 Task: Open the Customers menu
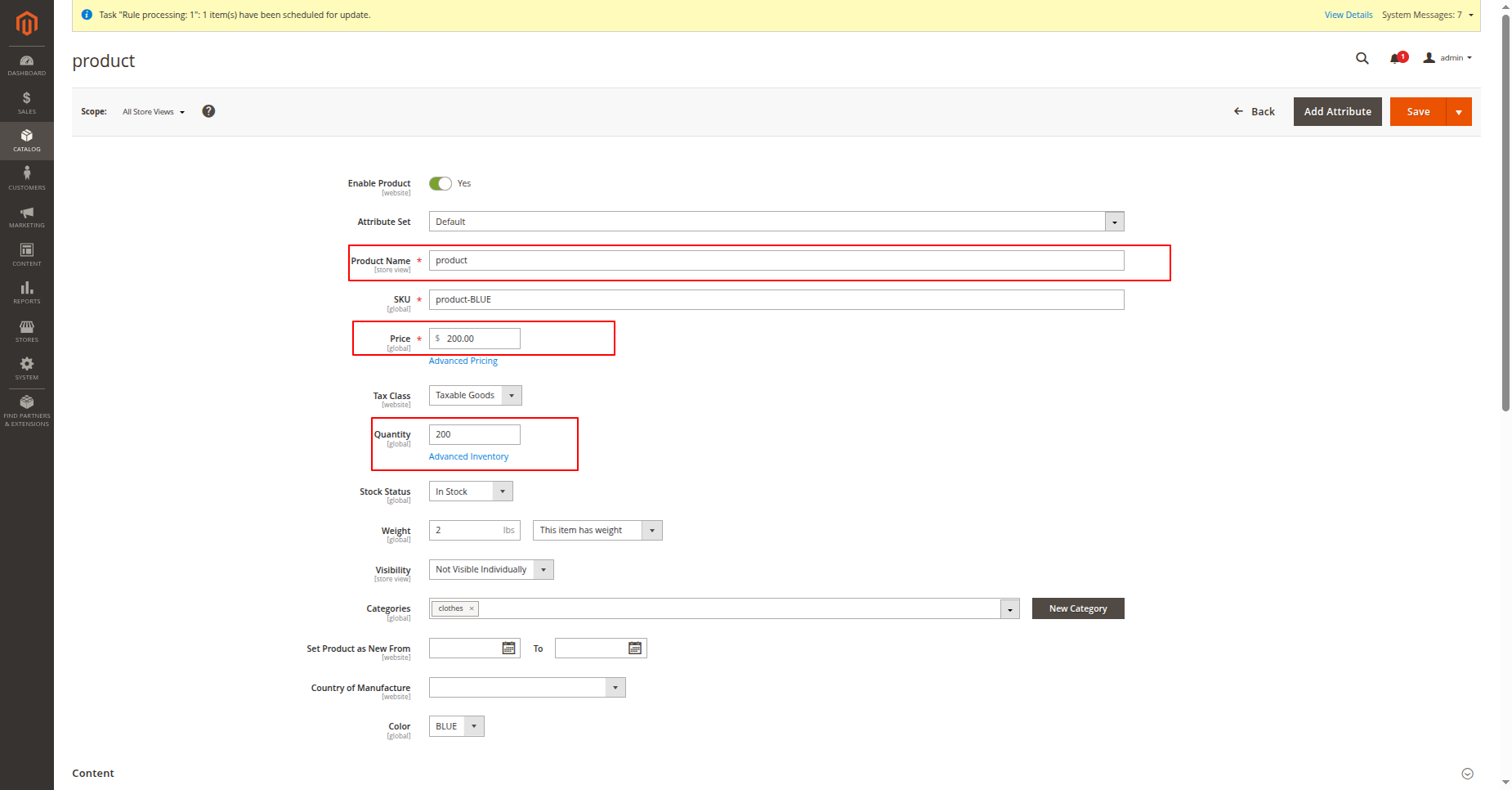[27, 179]
